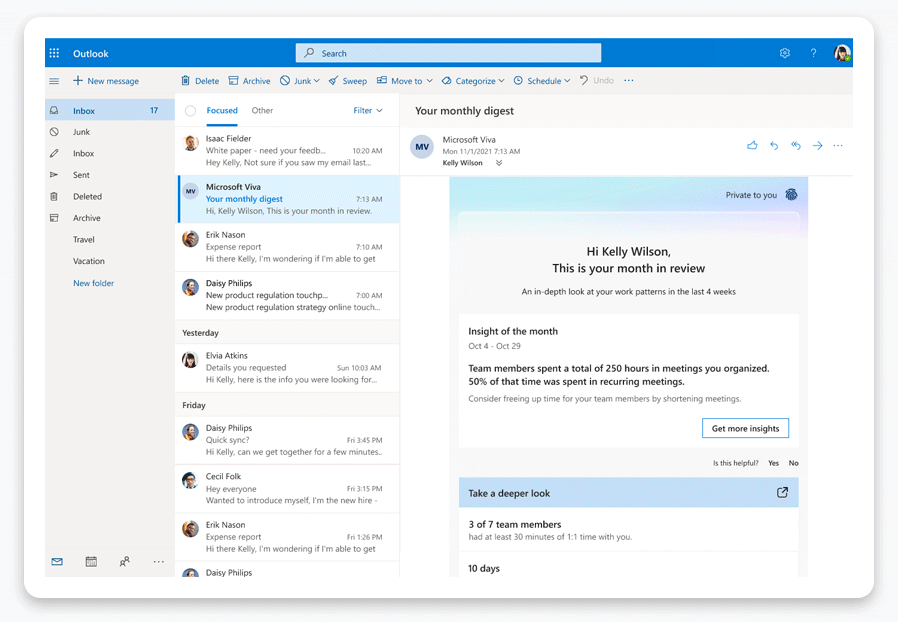Viewport: 898px width, 622px height.
Task: Click the New message button
Action: pos(106,81)
